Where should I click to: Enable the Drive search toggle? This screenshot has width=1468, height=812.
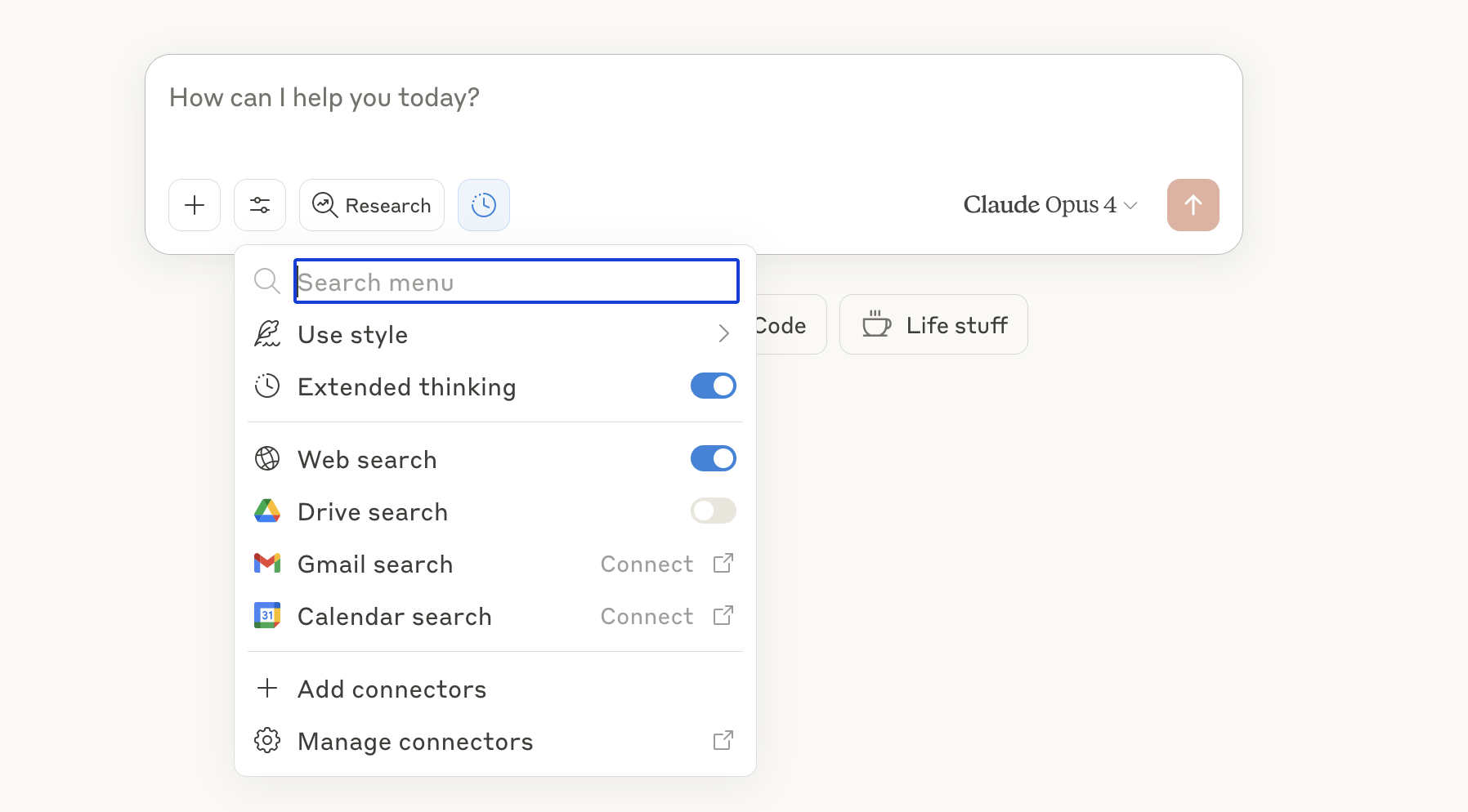(714, 511)
